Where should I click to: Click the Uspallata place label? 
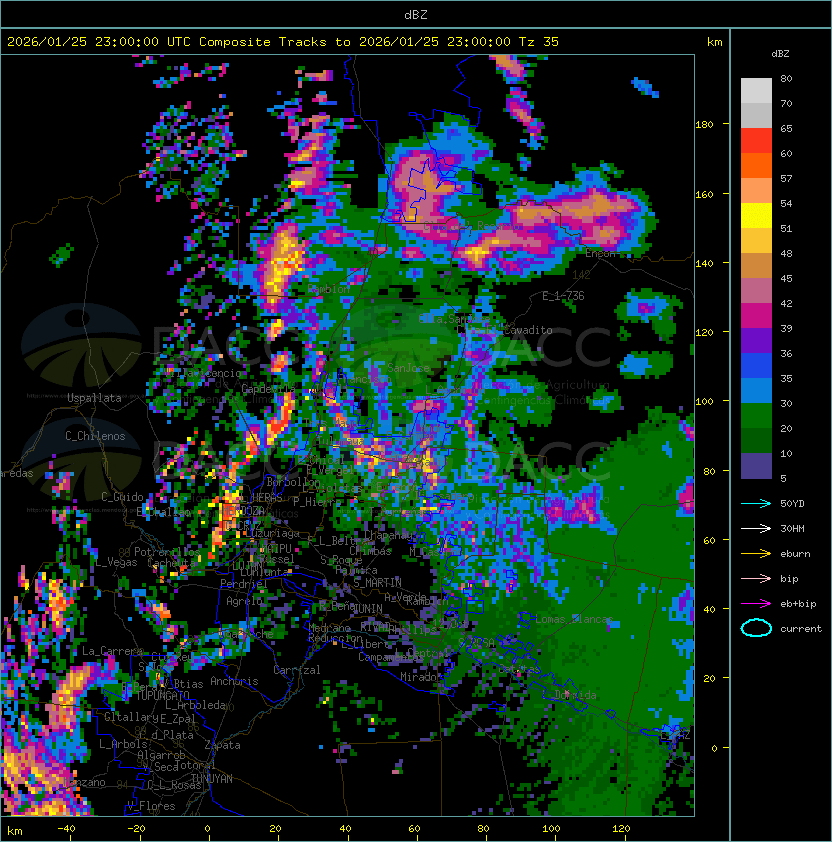94,398
